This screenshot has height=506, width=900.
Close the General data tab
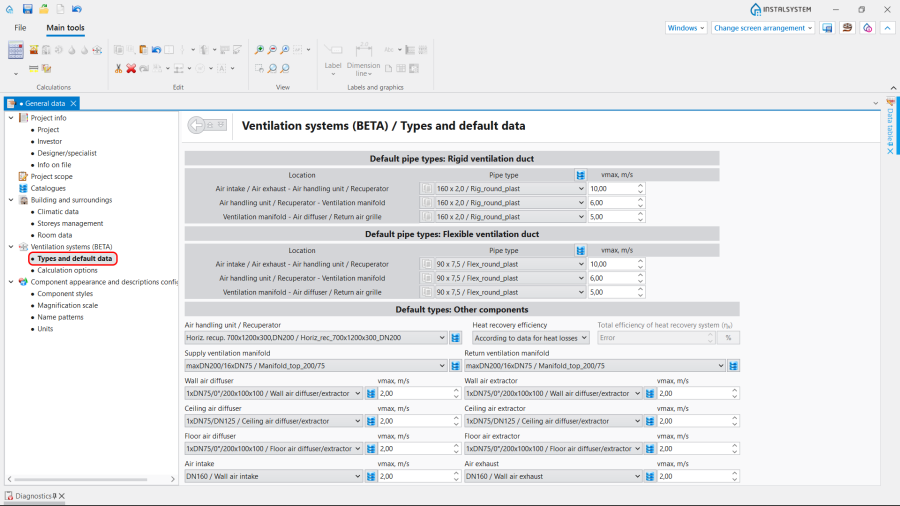[x=73, y=104]
